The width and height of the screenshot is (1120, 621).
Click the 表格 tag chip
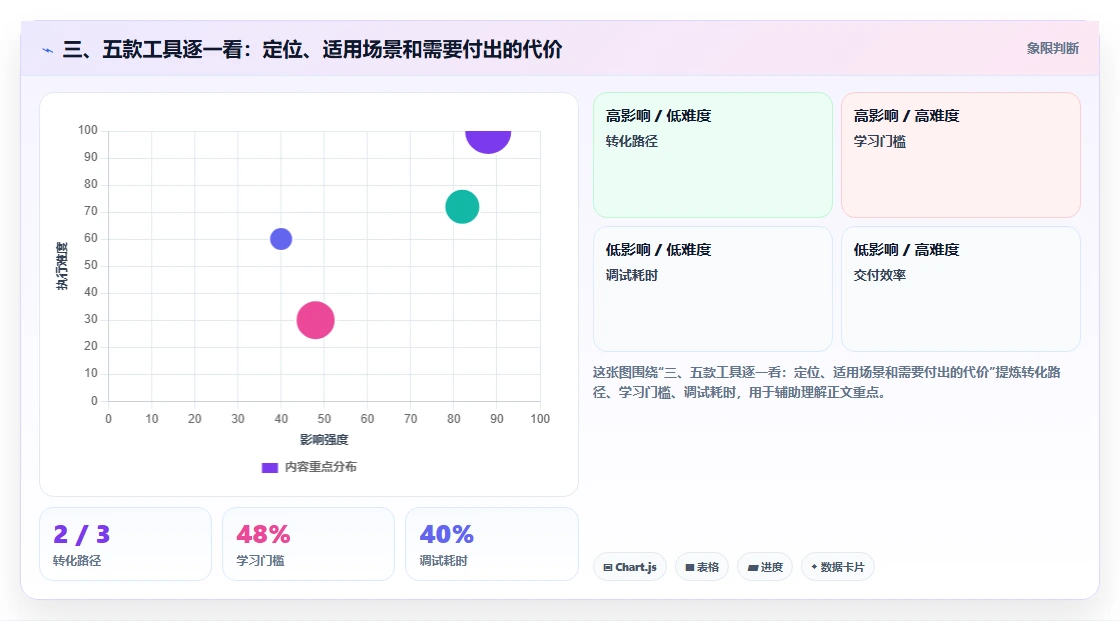(x=701, y=567)
